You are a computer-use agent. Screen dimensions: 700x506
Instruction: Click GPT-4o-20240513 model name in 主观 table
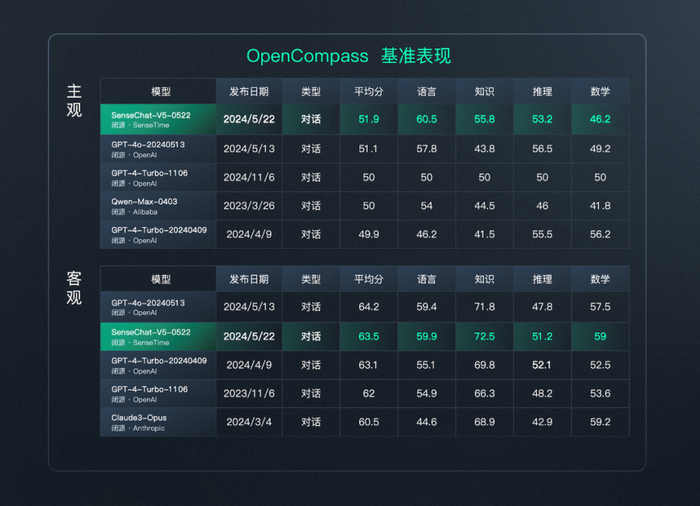coord(148,145)
